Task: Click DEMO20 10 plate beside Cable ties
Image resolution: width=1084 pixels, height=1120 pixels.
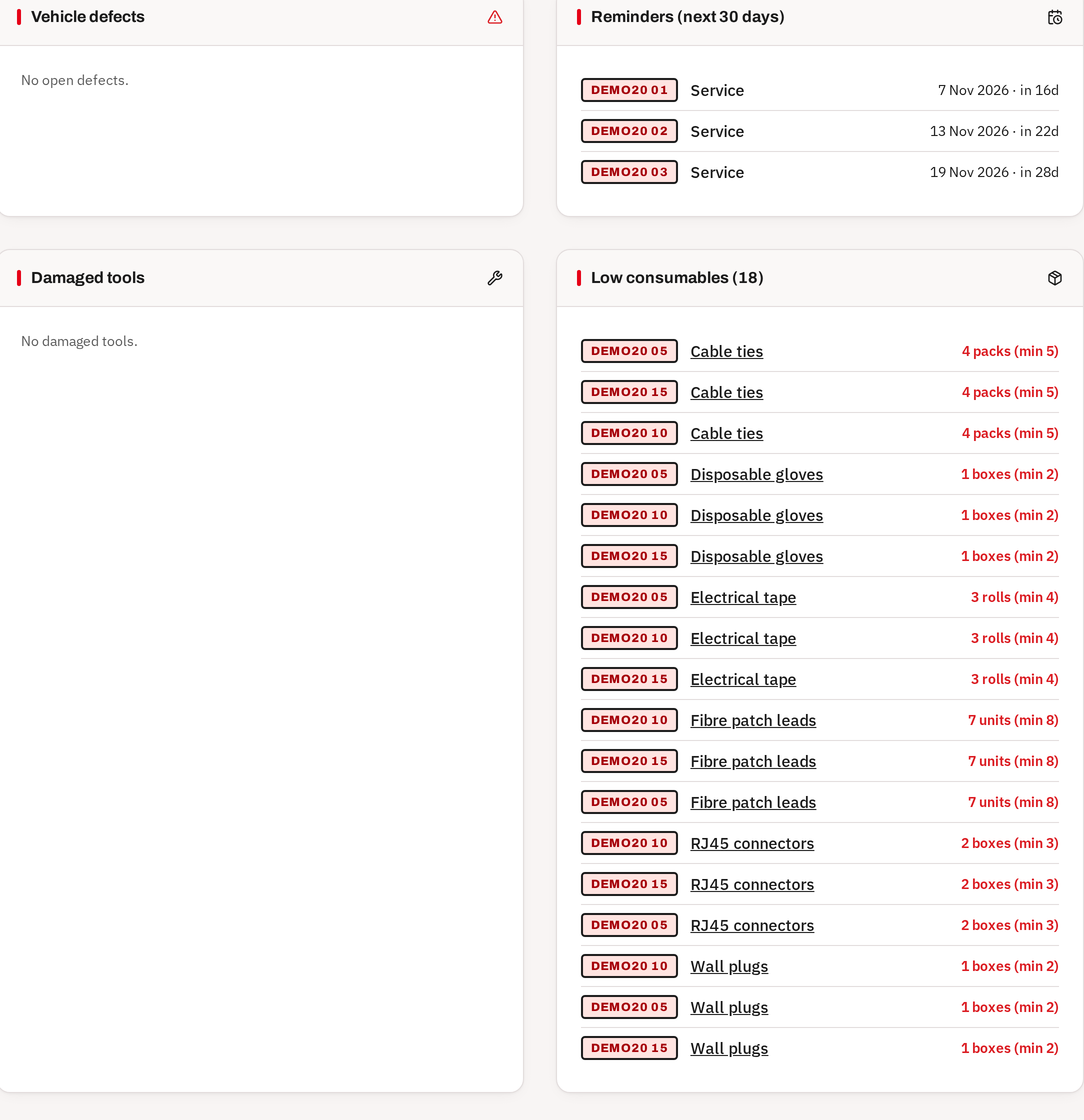Action: pyautogui.click(x=629, y=433)
